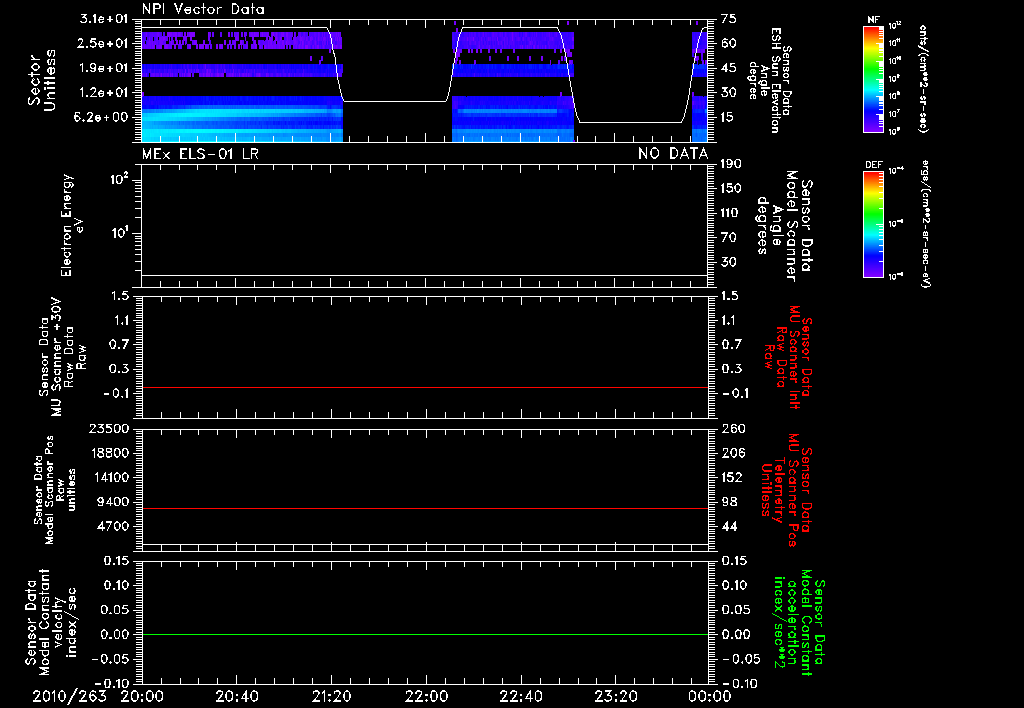Click the 'Model Scanner Pos Raw unitless' label
Viewport: 1024px width, 708px height.
pyautogui.click(x=55, y=490)
